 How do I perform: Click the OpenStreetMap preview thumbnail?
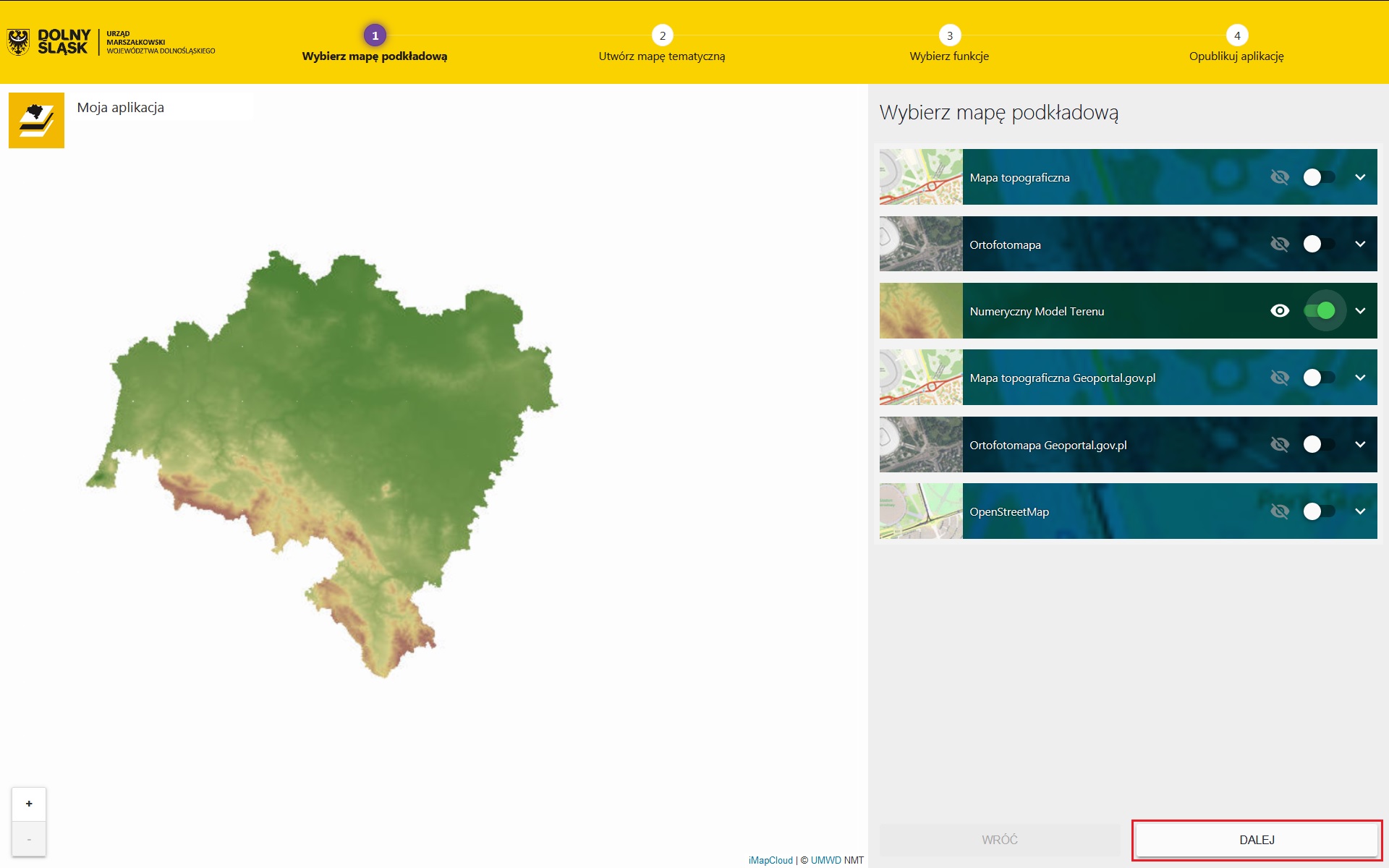[920, 511]
